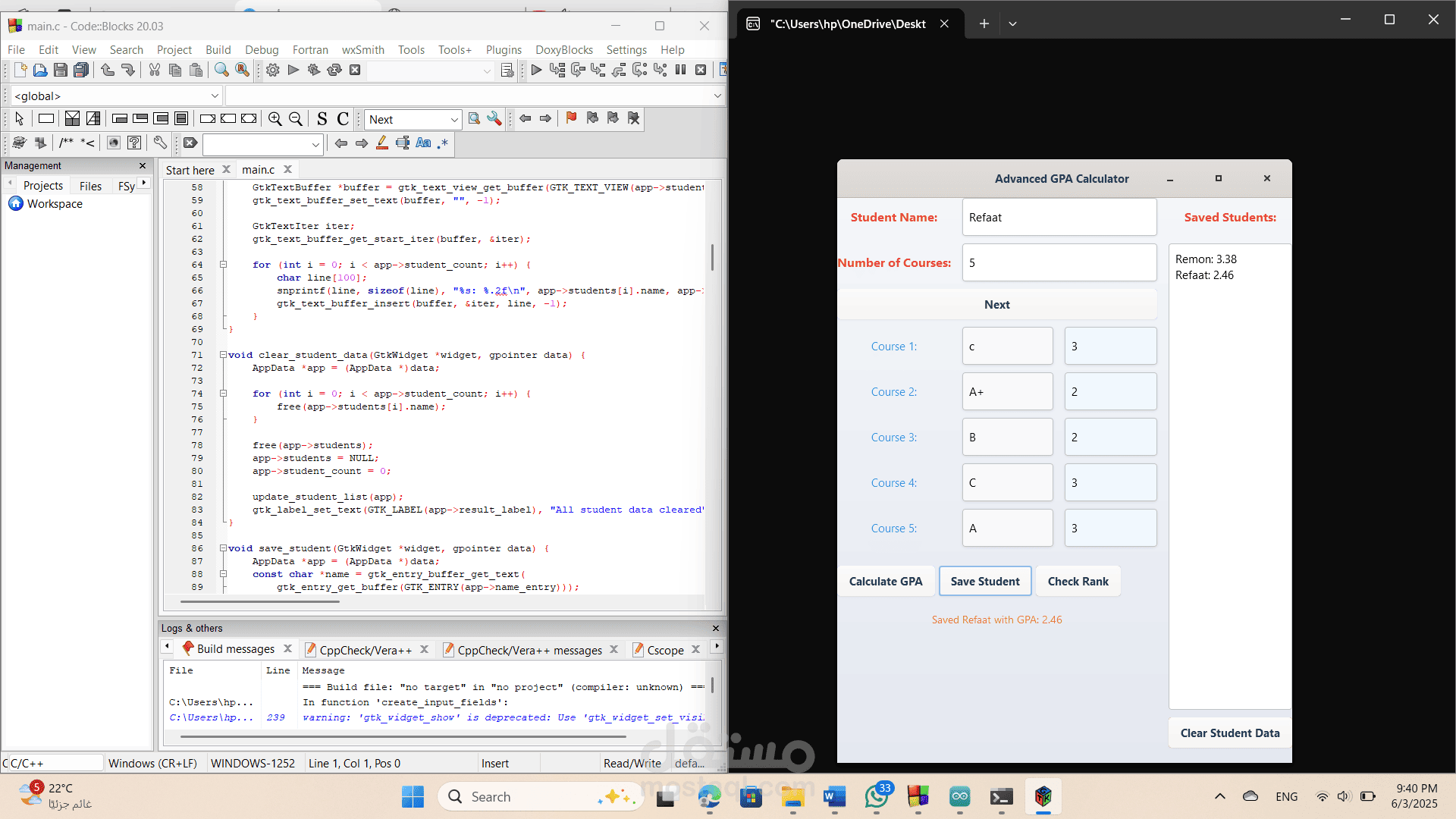Click the Zoom in magnifier icon
Image resolution: width=1456 pixels, height=819 pixels.
pyautogui.click(x=275, y=119)
